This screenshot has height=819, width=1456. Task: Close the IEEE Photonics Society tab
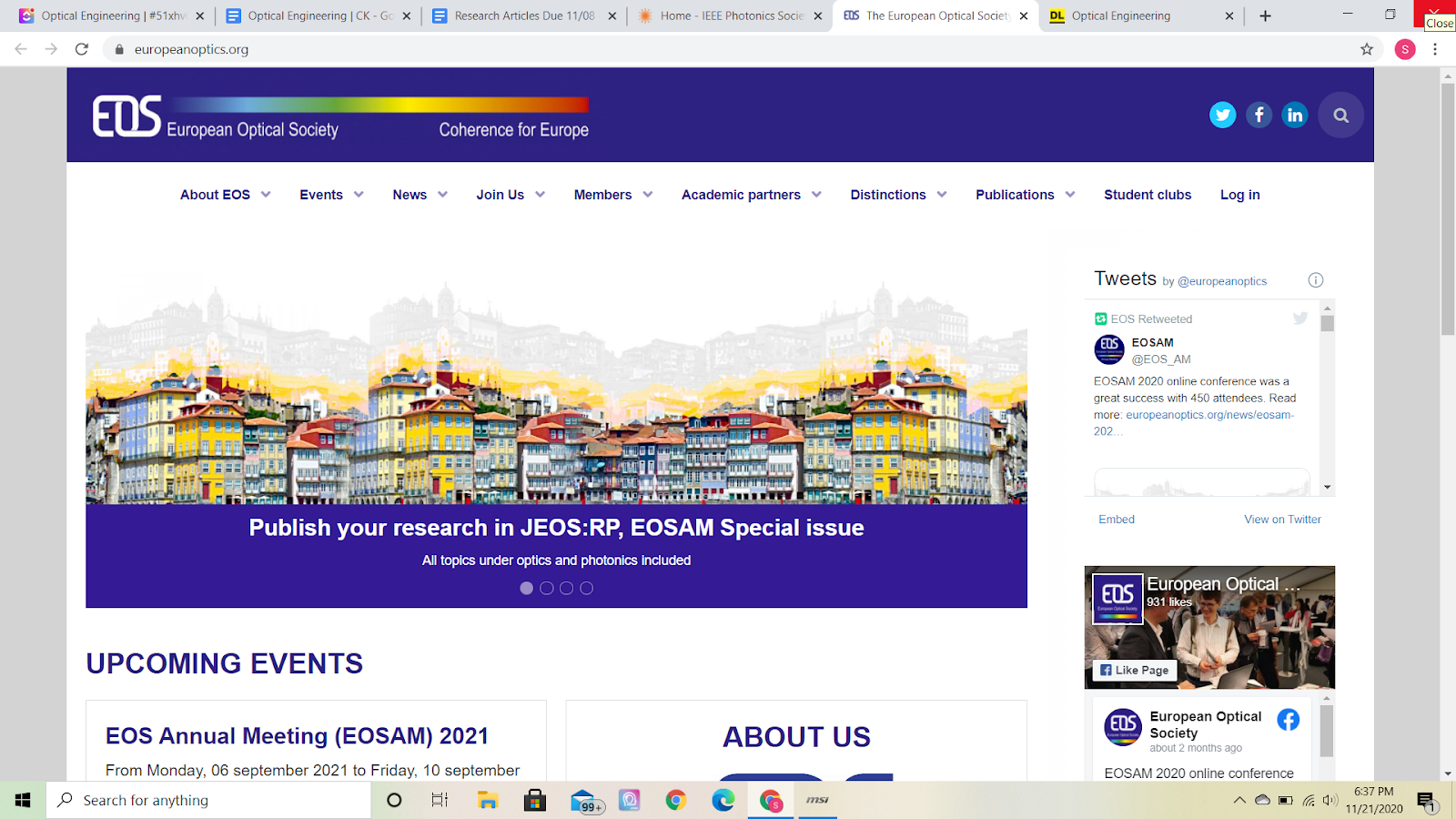(818, 15)
